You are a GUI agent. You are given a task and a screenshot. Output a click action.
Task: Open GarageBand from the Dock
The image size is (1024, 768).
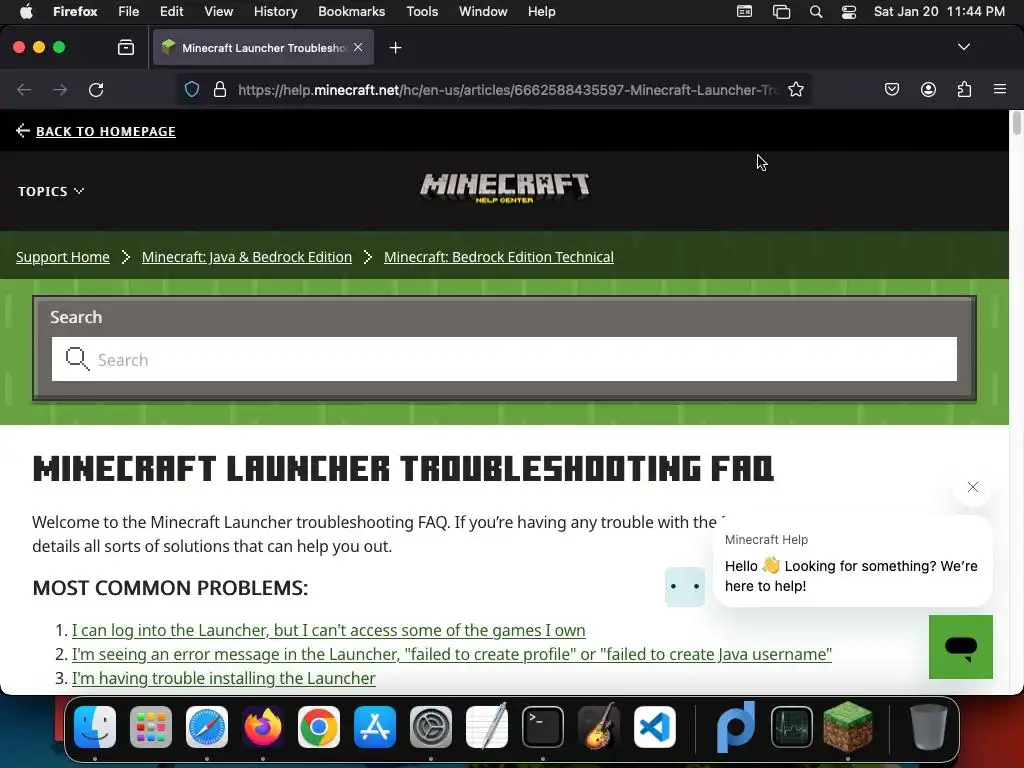pos(599,727)
